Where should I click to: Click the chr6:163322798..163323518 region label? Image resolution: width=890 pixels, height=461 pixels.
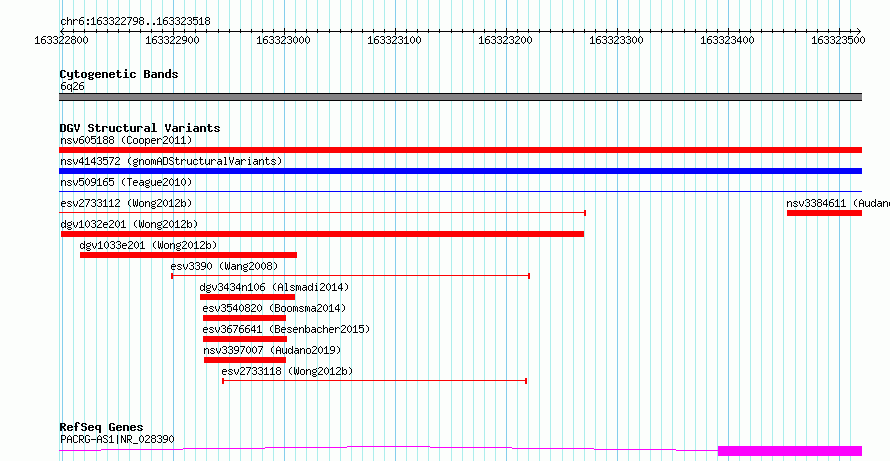click(135, 22)
